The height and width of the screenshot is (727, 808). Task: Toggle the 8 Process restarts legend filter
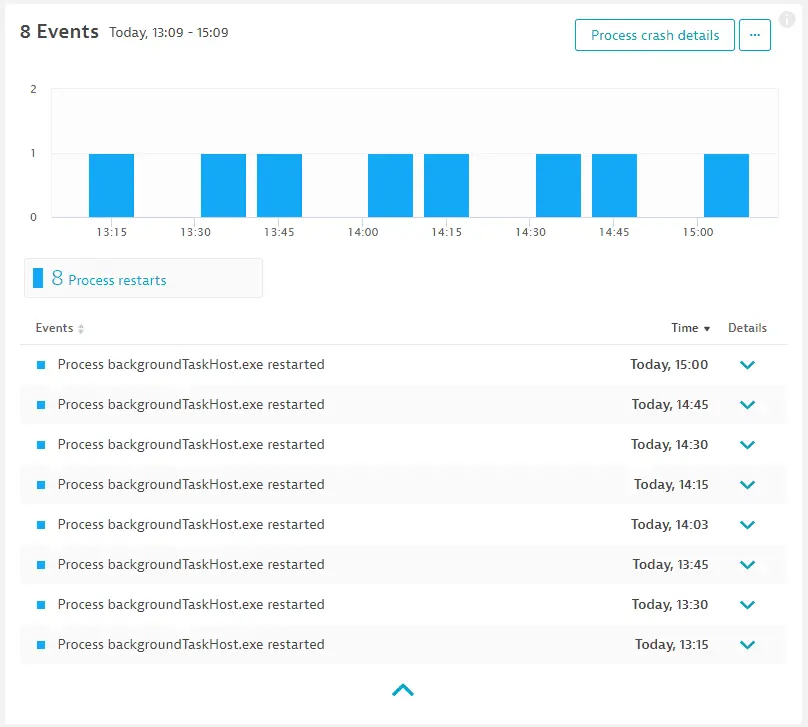143,278
